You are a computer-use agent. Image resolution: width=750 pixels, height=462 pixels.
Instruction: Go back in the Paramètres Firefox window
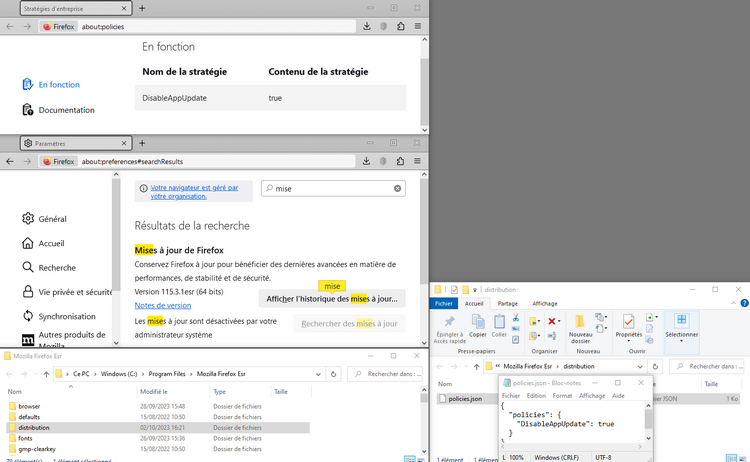pyautogui.click(x=10, y=161)
